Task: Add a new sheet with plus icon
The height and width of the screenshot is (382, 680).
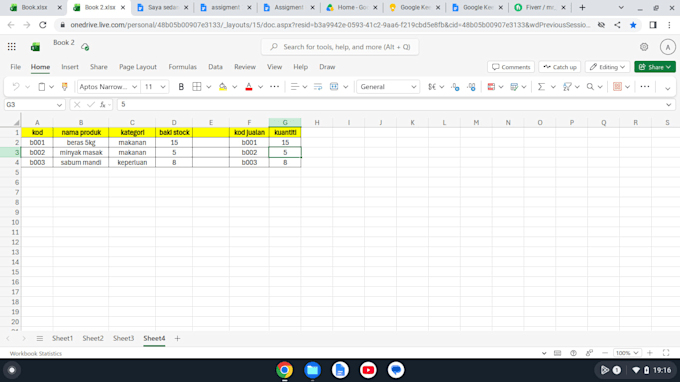Action: click(177, 338)
